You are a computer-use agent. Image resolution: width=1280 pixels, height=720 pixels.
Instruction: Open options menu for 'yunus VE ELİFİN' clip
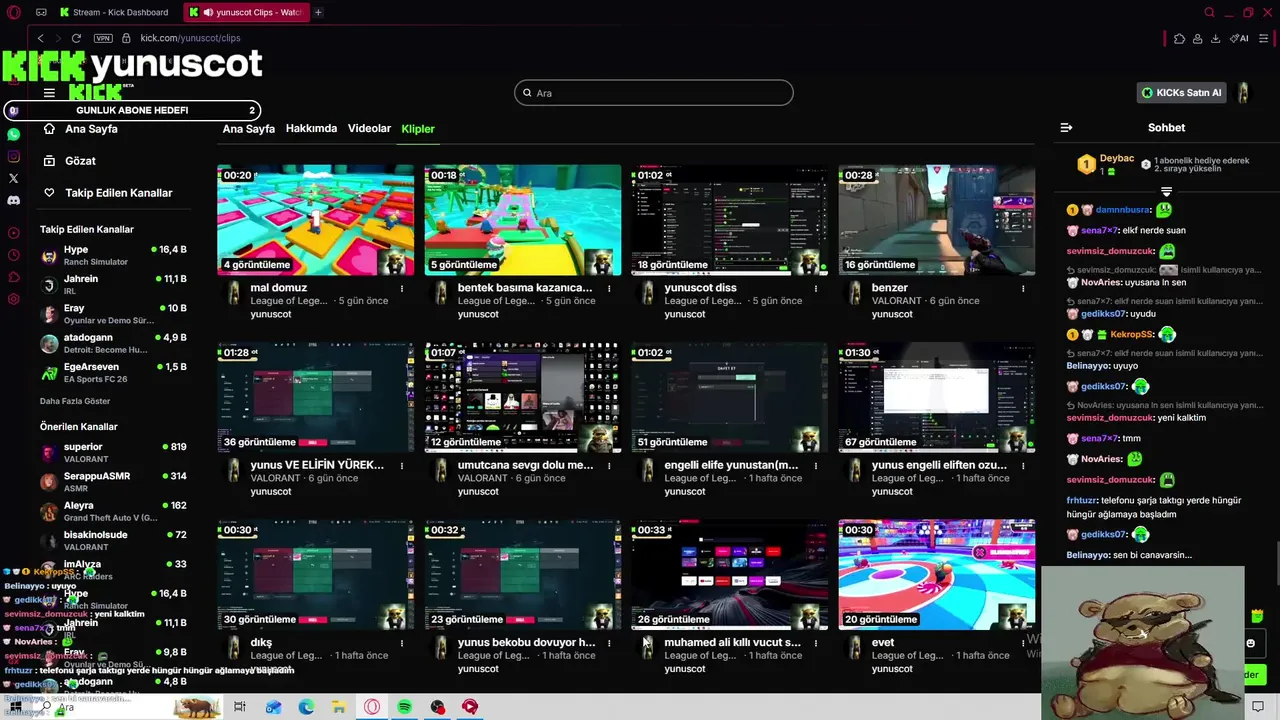402,465
